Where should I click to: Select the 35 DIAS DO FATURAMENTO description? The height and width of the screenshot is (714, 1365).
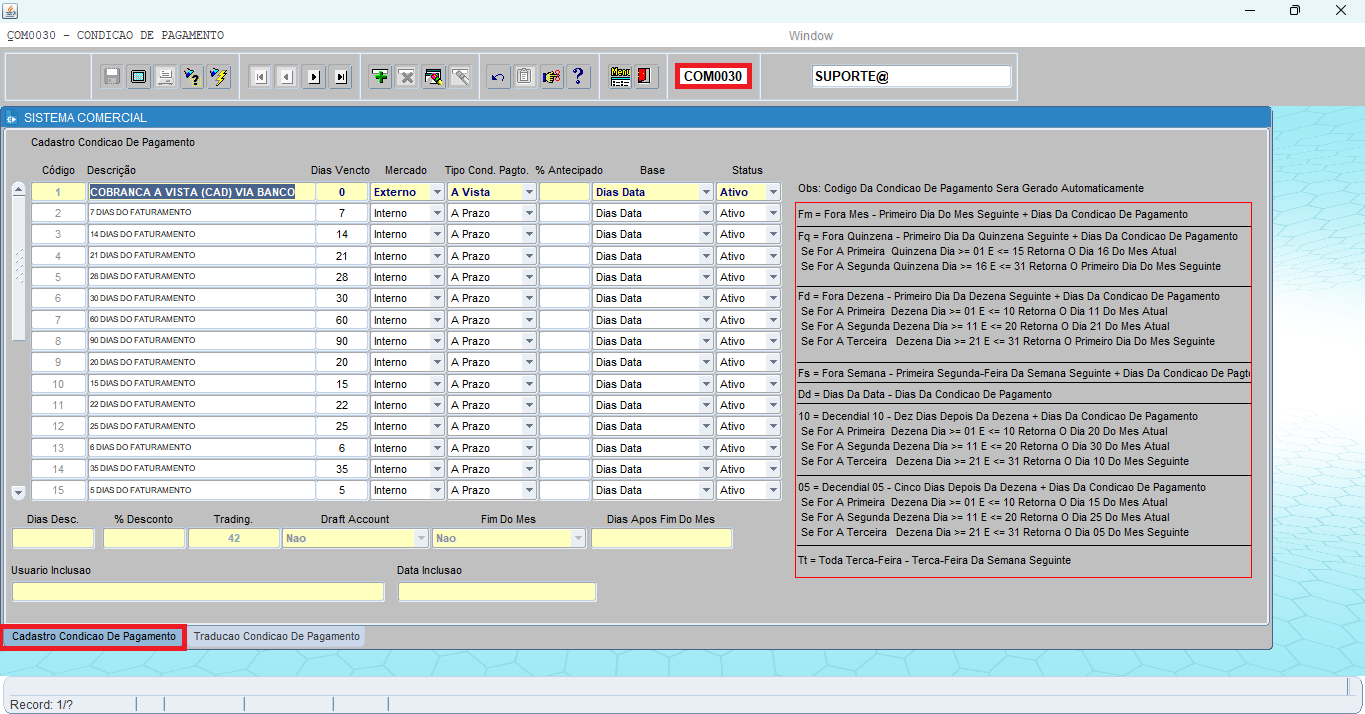point(201,469)
